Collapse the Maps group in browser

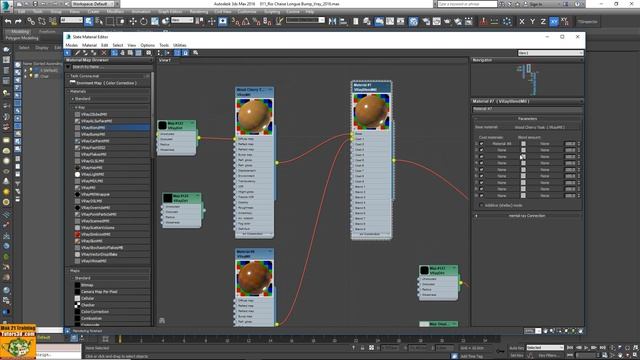(x=68, y=271)
